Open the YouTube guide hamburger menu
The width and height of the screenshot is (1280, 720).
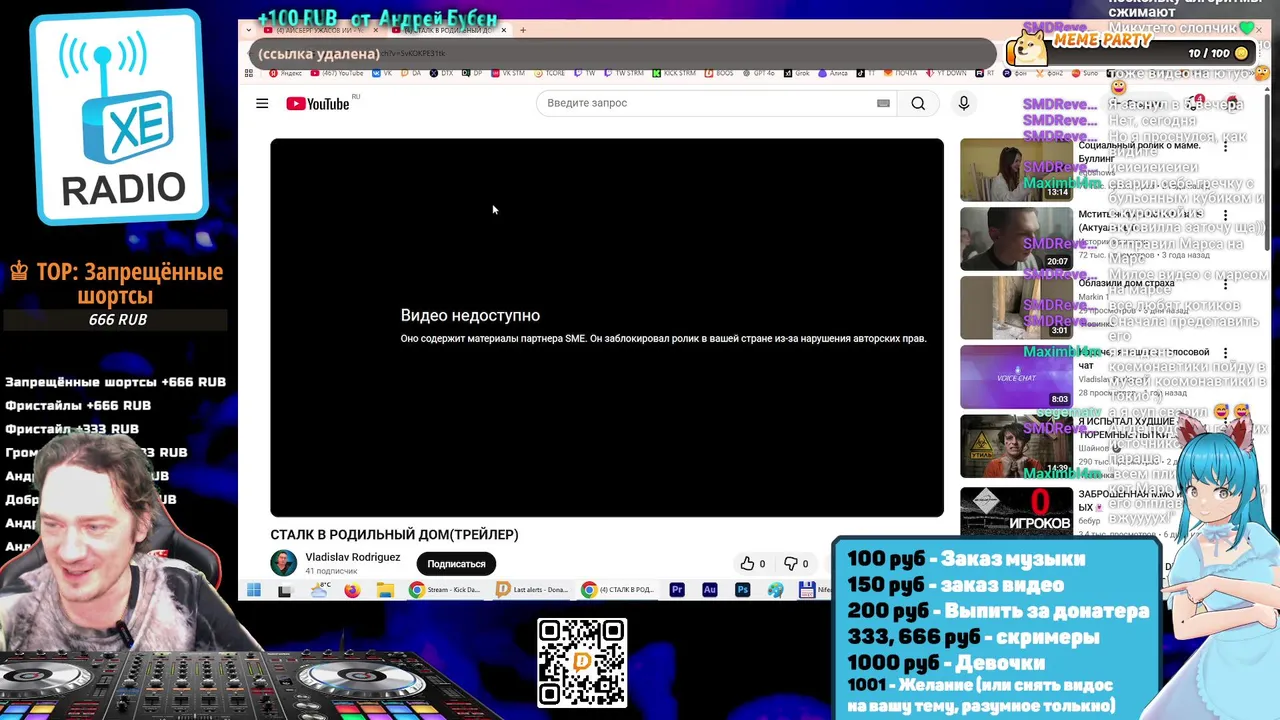click(x=262, y=103)
